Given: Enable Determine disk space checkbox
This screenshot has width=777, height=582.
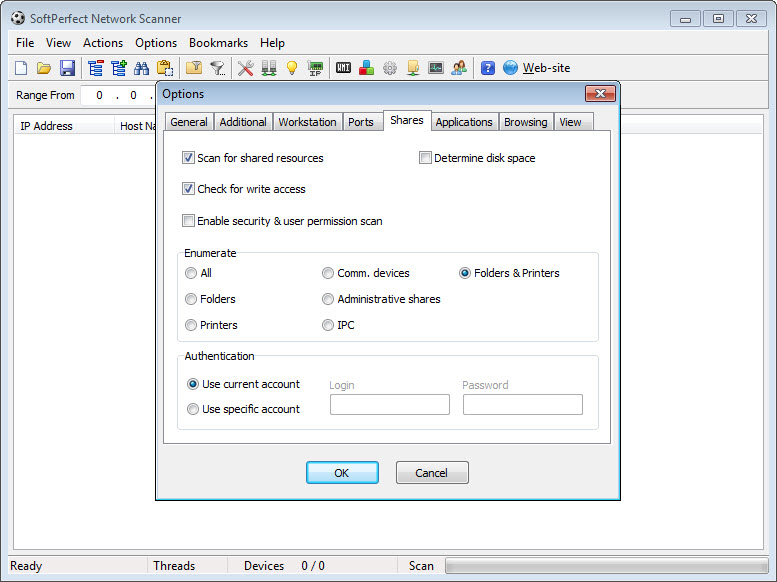Looking at the screenshot, I should pos(425,158).
